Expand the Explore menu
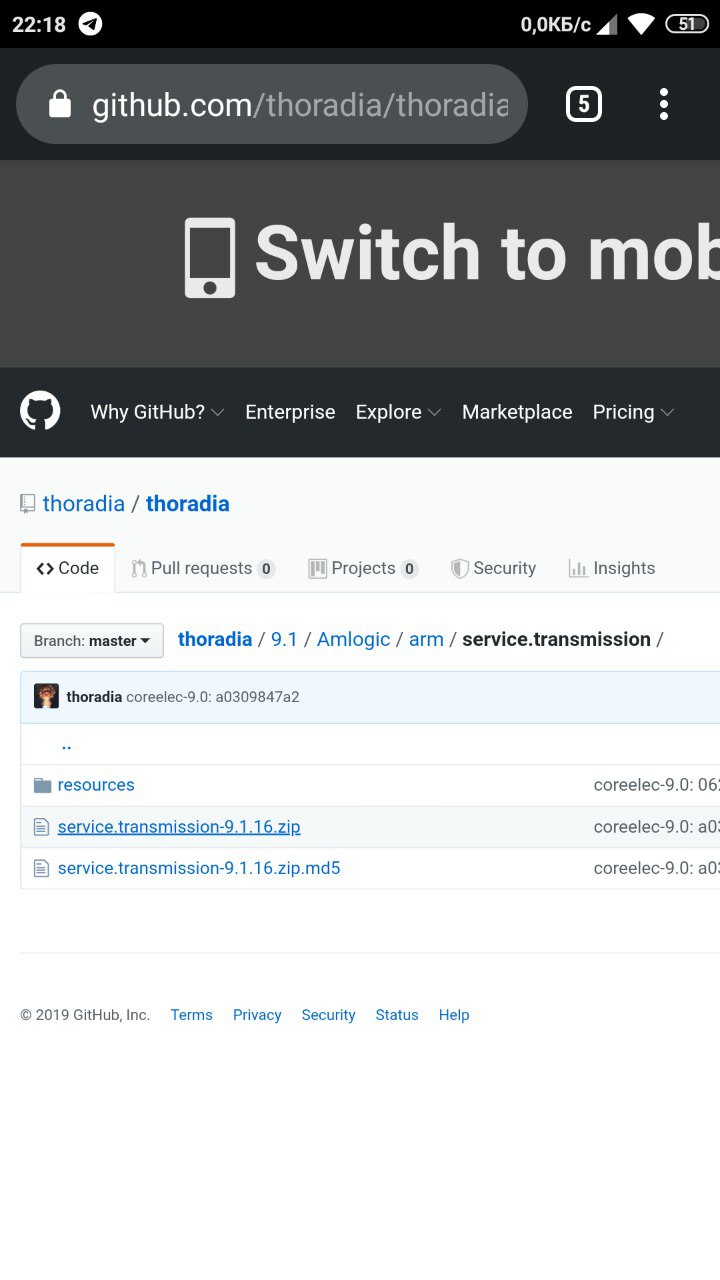The height and width of the screenshot is (1280, 720). (398, 412)
